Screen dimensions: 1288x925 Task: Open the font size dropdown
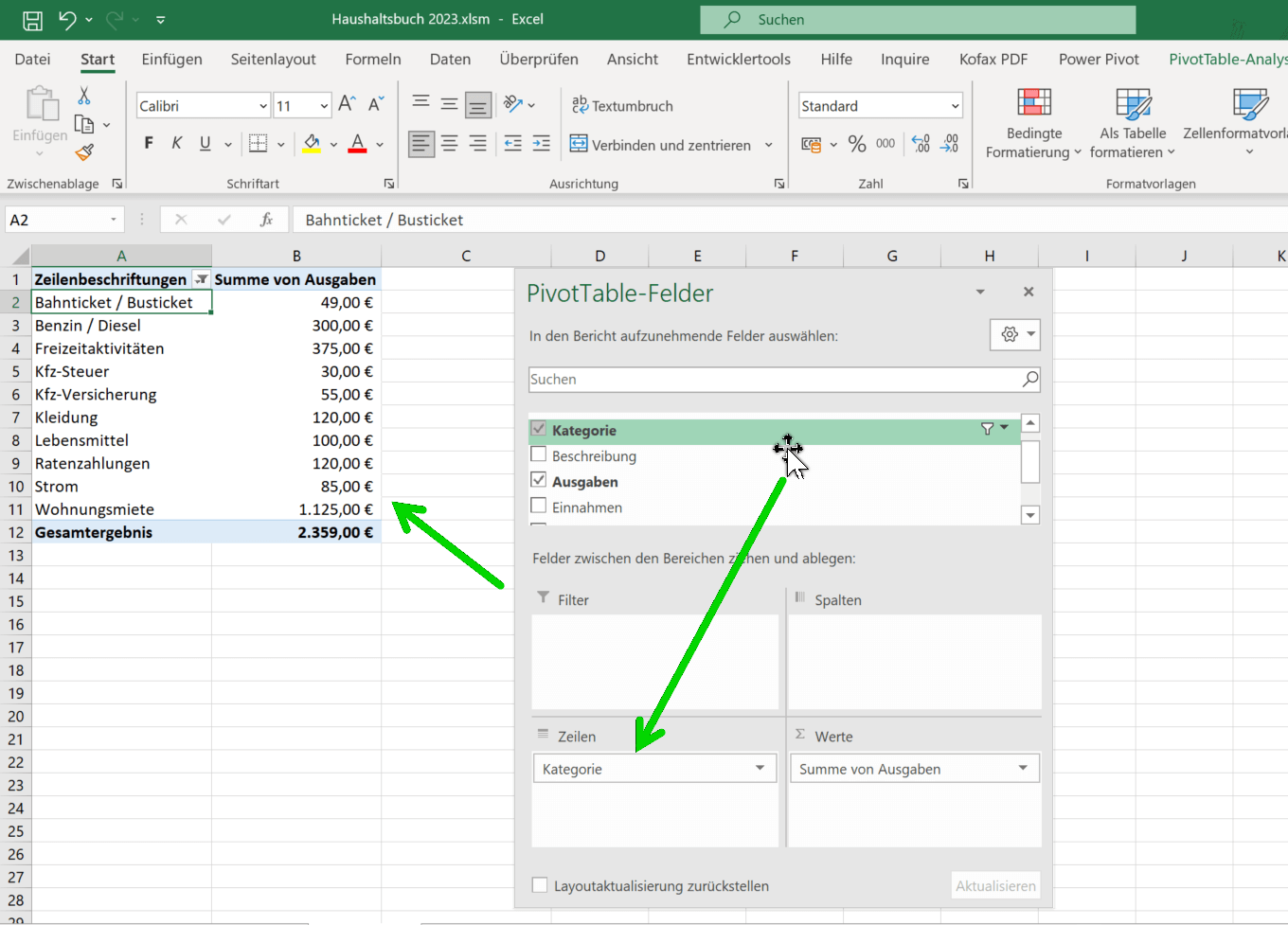tap(324, 106)
